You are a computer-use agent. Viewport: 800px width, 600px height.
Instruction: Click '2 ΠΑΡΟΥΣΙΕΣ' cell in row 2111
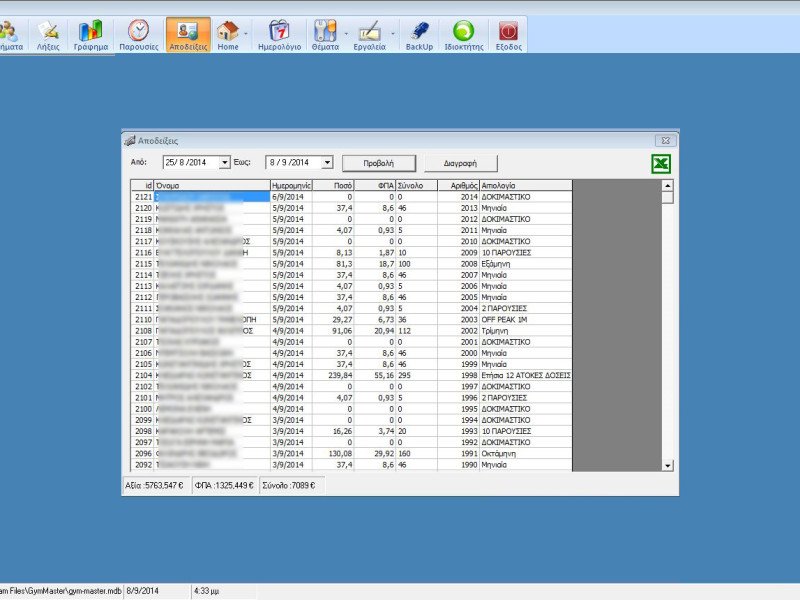click(526, 308)
